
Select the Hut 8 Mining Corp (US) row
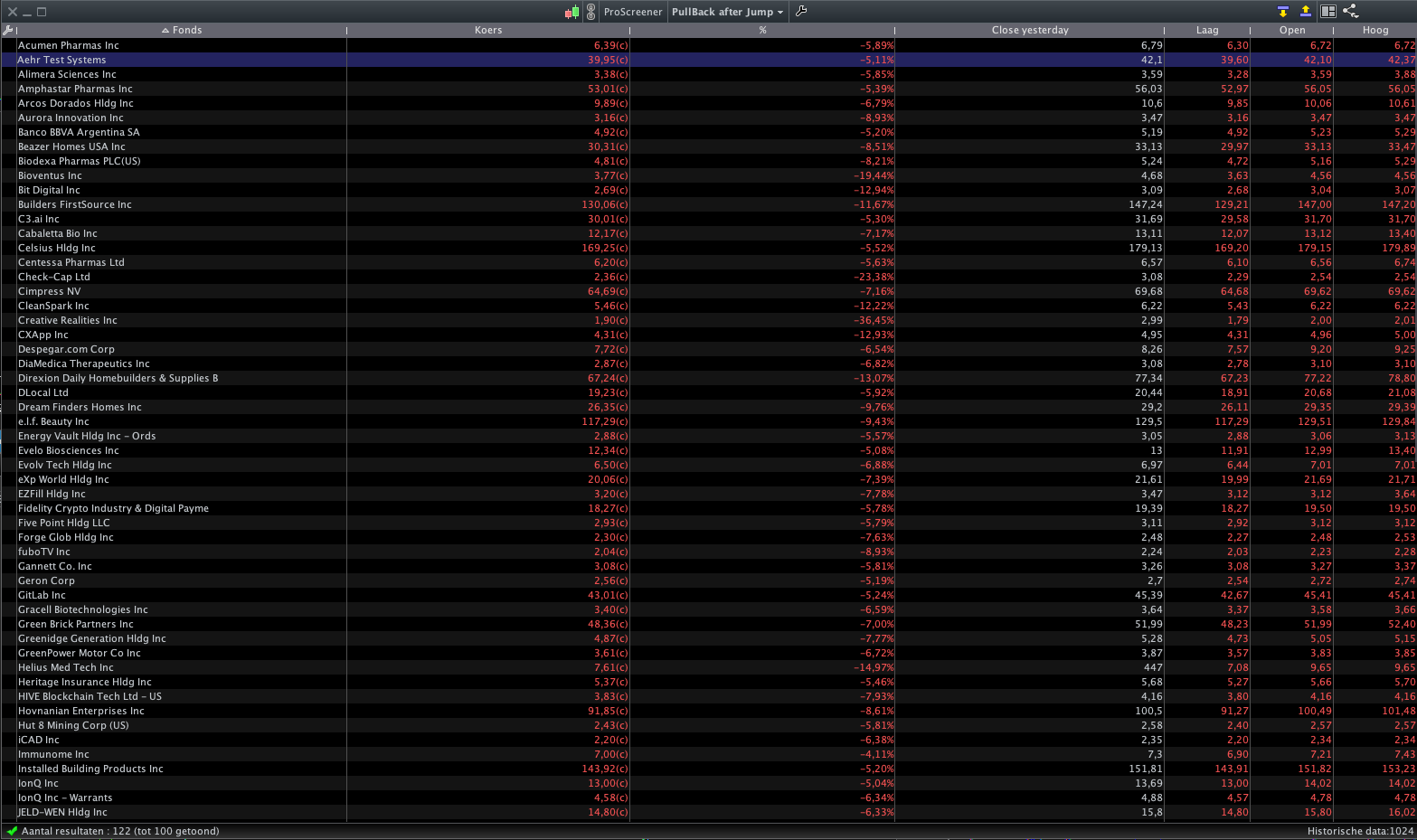(708, 725)
